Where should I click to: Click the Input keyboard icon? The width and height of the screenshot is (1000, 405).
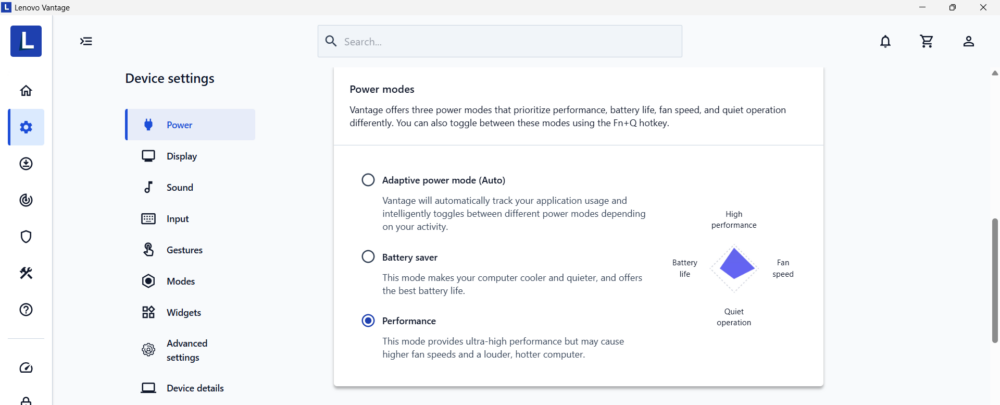(x=148, y=219)
